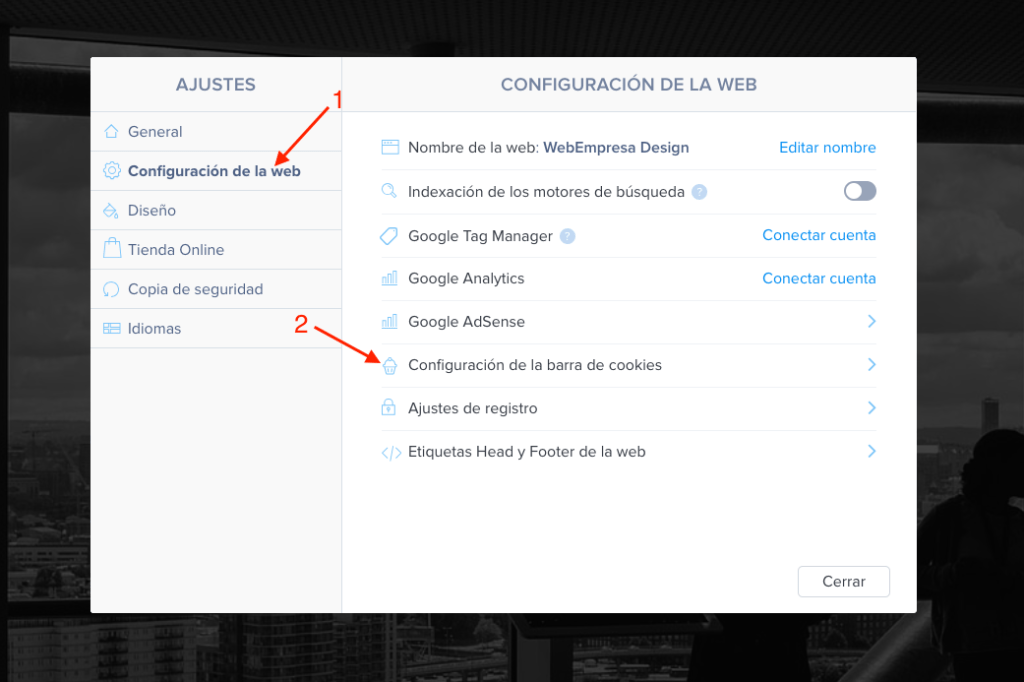
Task: Expand Ajustes de registro chevron
Action: [871, 408]
